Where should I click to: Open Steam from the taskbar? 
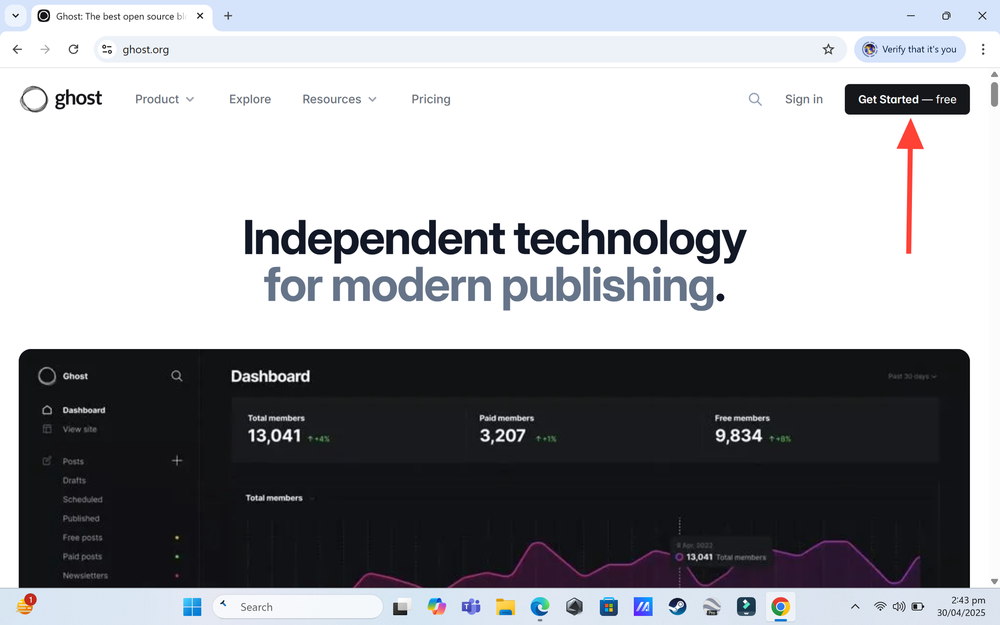677,607
